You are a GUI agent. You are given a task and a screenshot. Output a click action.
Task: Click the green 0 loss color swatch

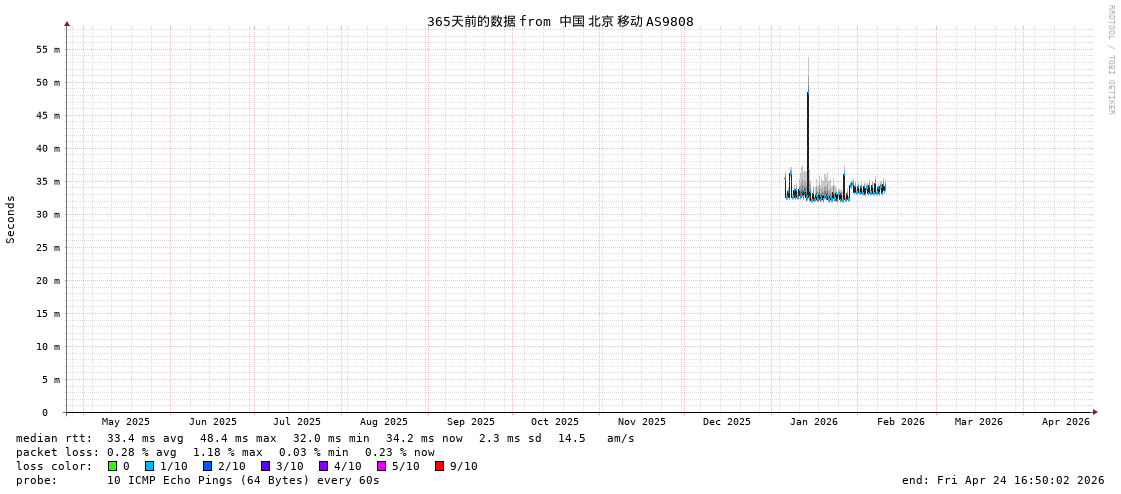pos(113,466)
